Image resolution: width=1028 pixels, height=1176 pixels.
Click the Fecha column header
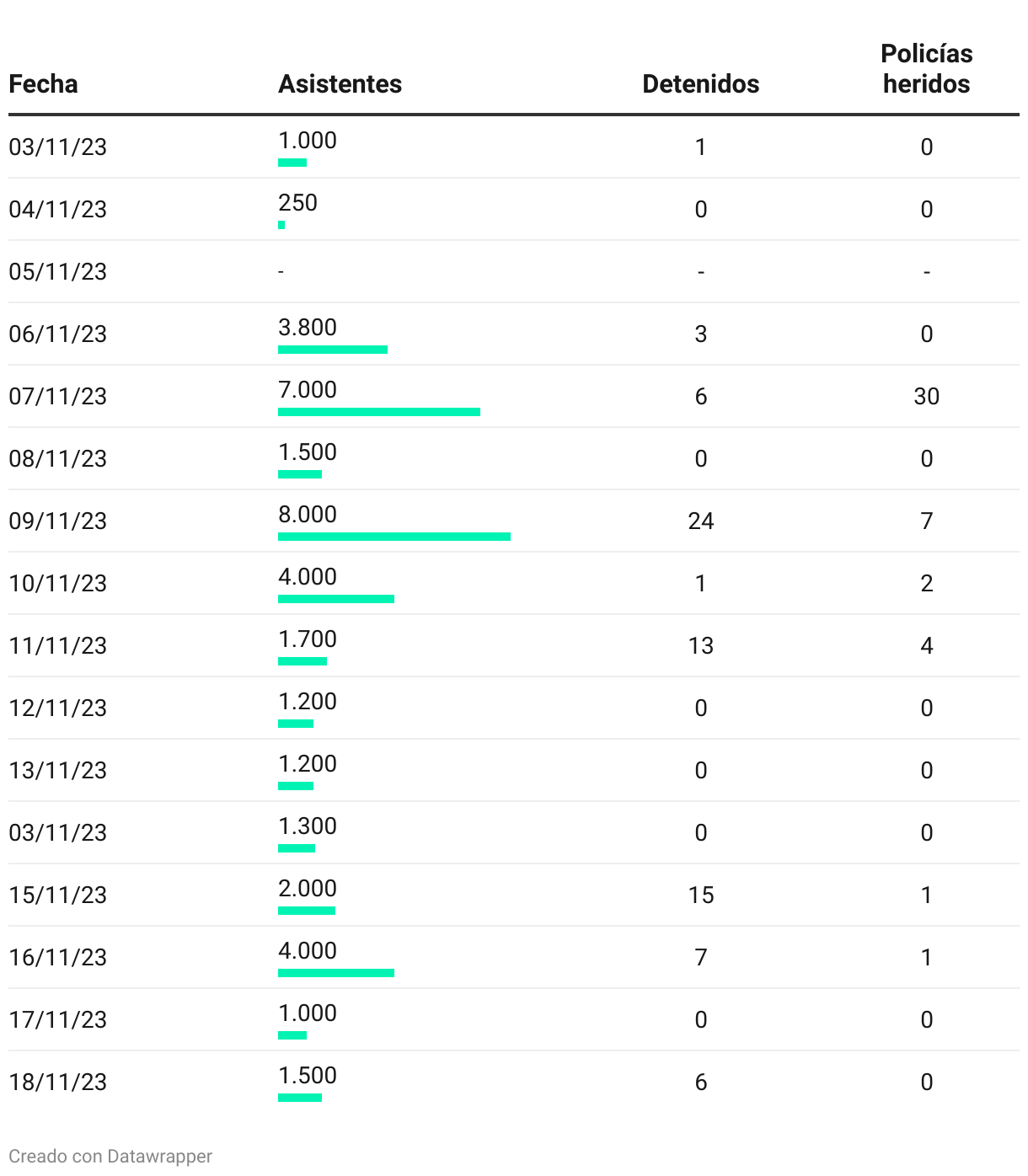tap(43, 84)
